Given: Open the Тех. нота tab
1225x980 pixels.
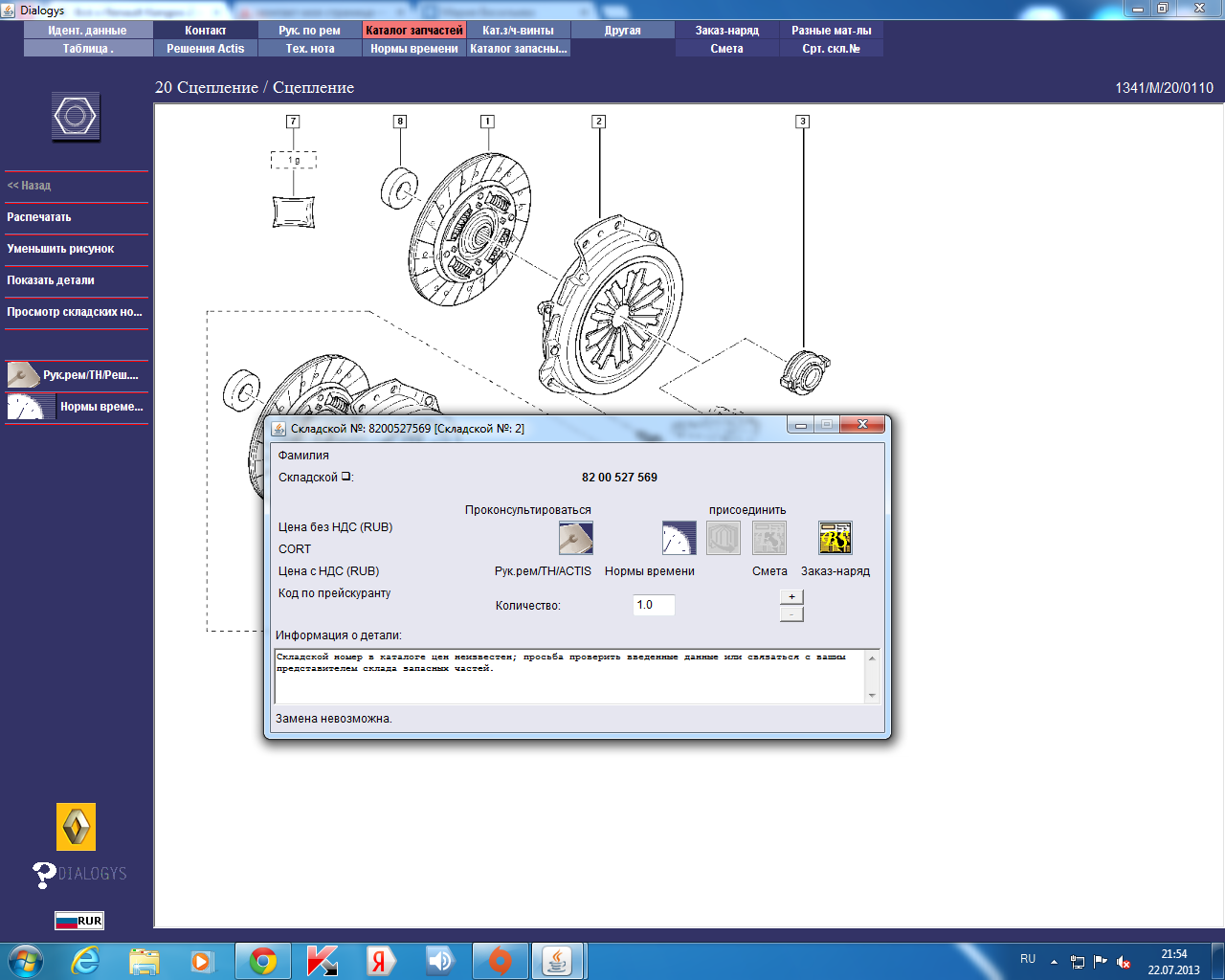Looking at the screenshot, I should (310, 49).
